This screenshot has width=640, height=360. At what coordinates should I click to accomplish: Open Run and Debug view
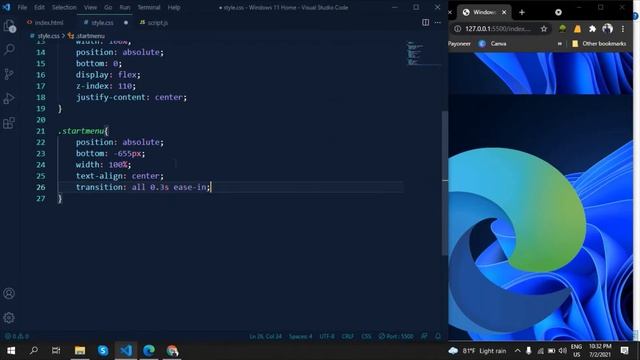click(x=9, y=98)
